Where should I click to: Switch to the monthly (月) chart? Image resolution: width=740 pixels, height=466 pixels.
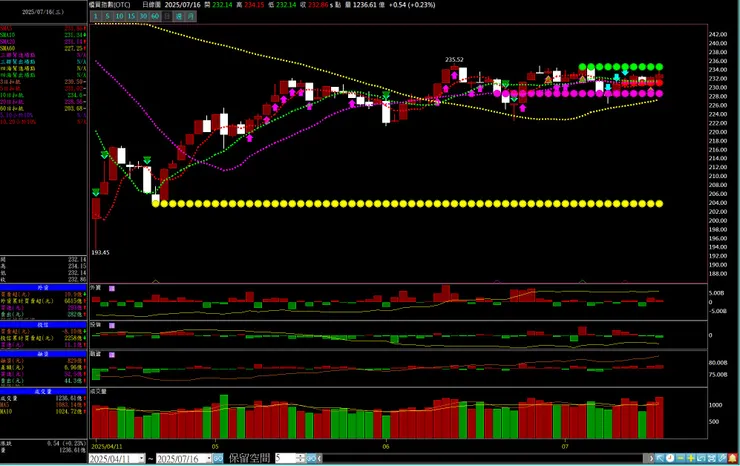[x=191, y=16]
